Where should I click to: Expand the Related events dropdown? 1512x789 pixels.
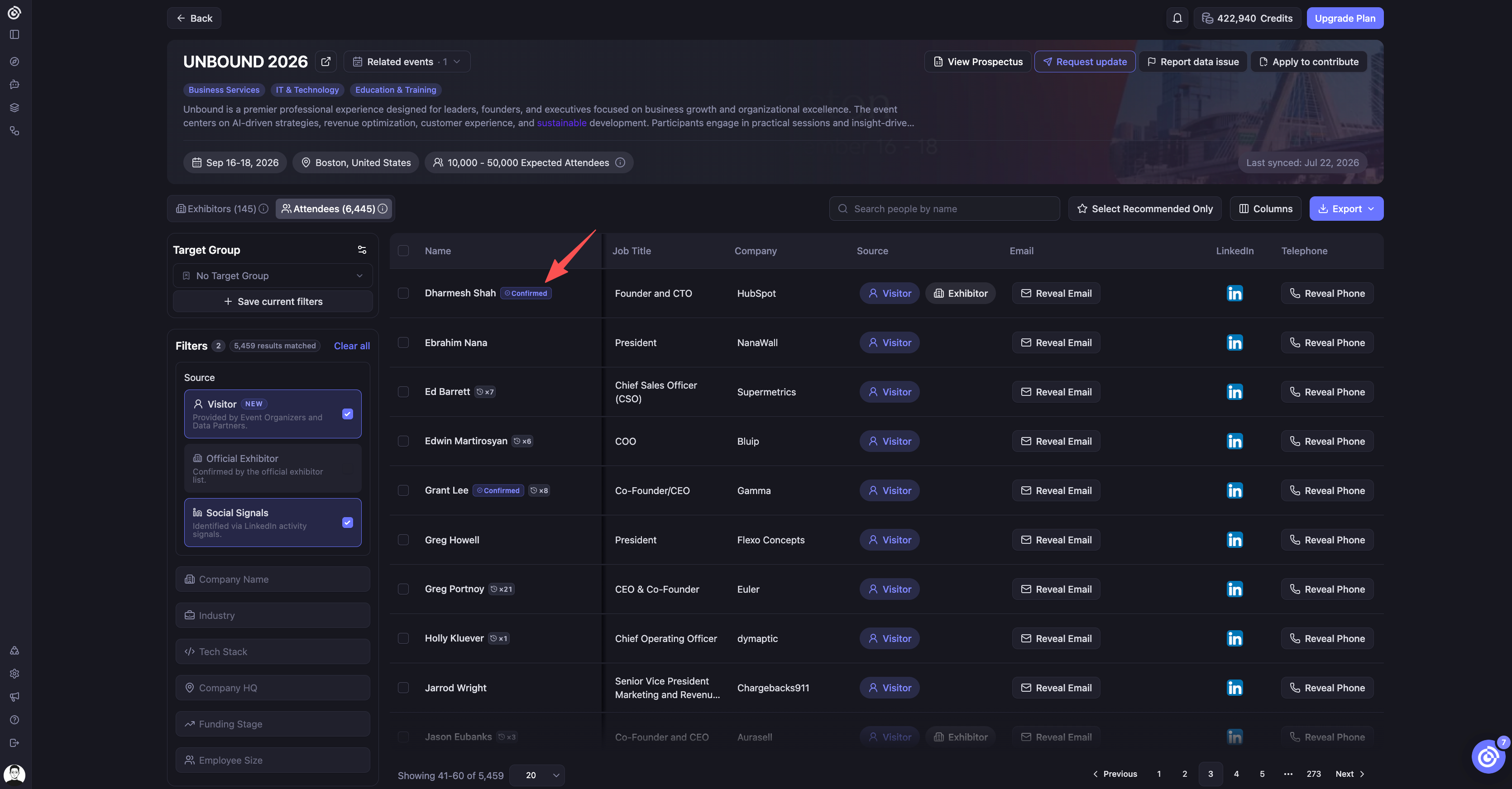pyautogui.click(x=407, y=62)
